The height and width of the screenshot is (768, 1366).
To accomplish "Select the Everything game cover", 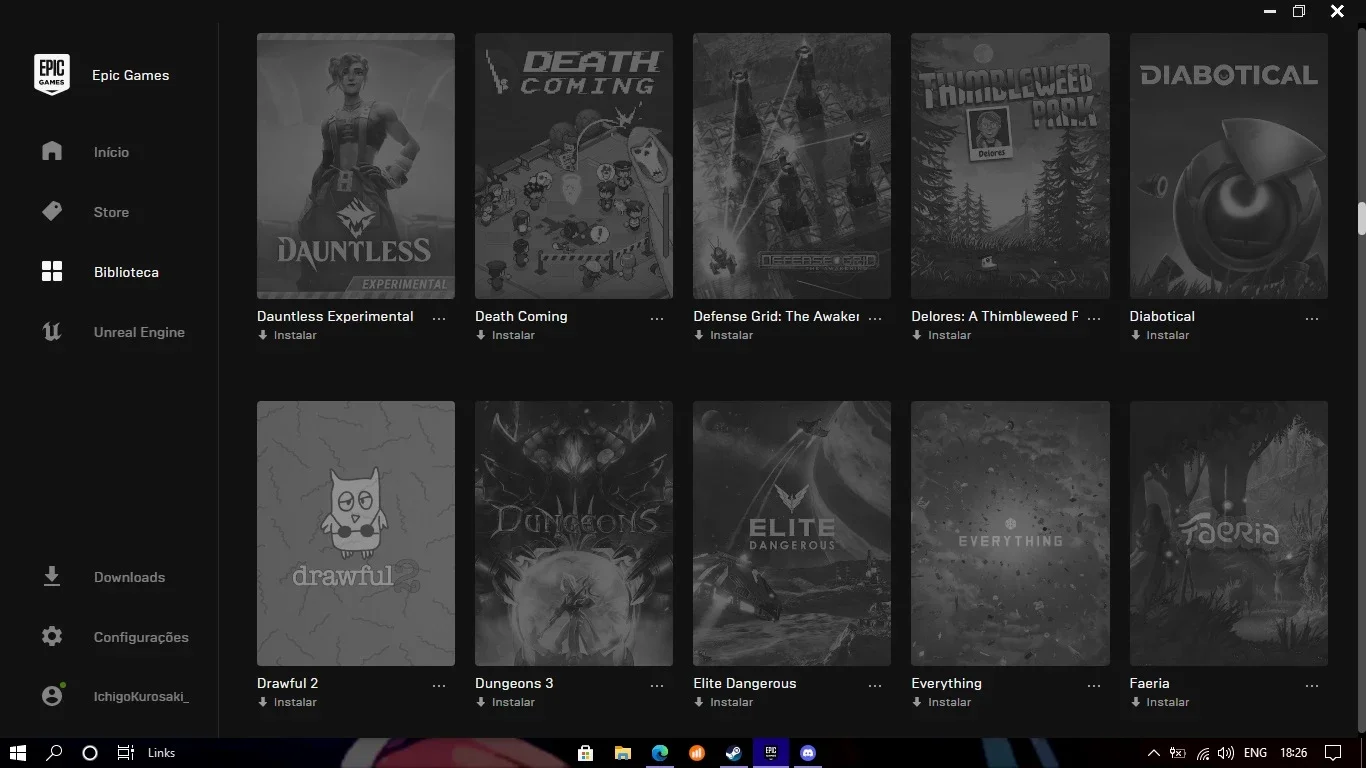I will coord(1010,534).
